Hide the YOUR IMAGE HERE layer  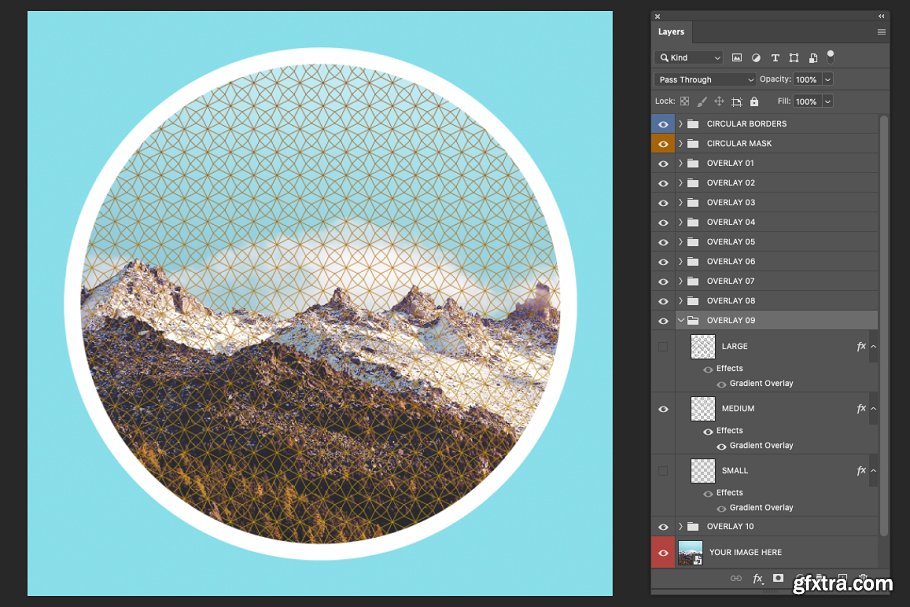tap(663, 552)
